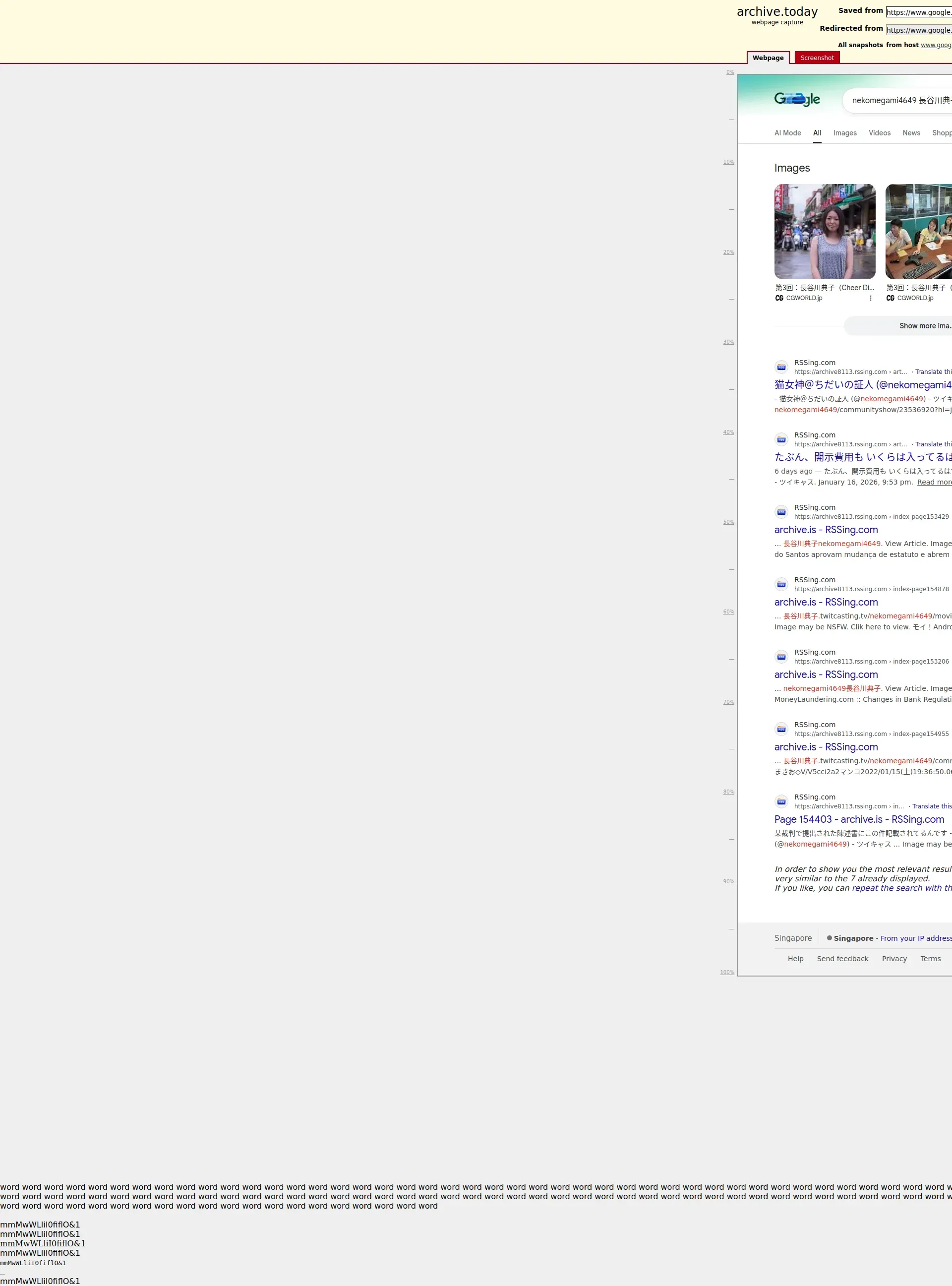Click RSSing favicon of first search result

pyautogui.click(x=781, y=367)
